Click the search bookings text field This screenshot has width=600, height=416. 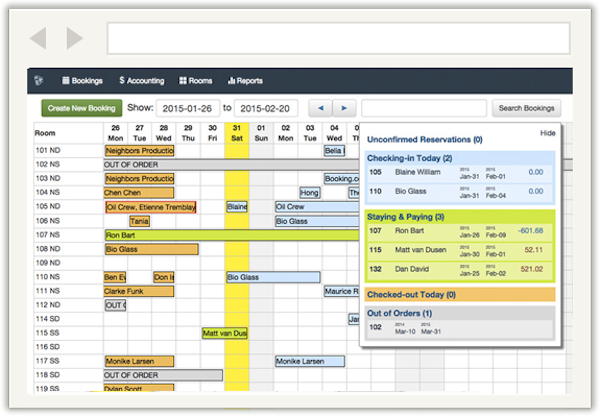point(424,108)
